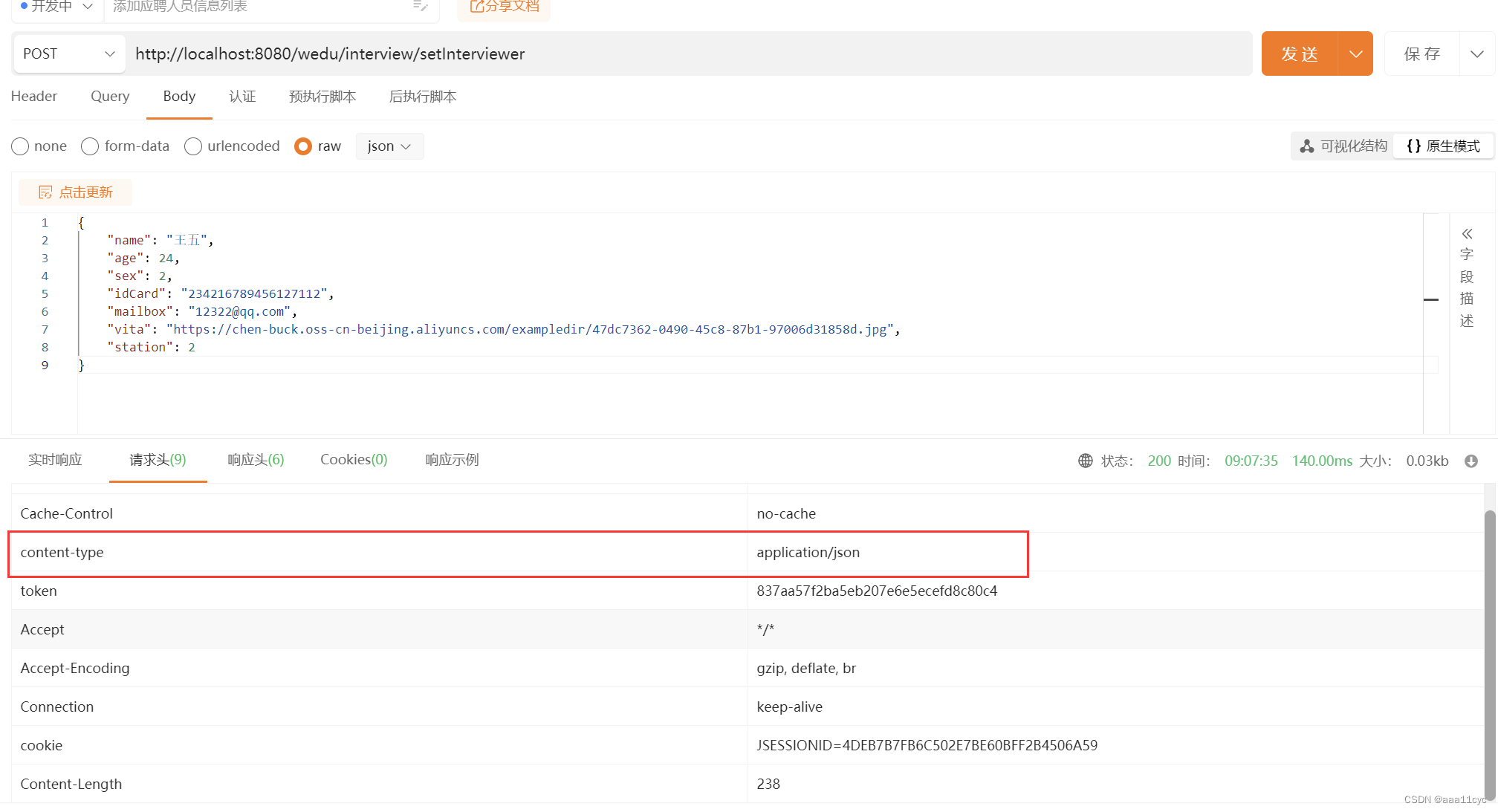Click the download response icon
The image size is (1498, 812).
tap(1471, 461)
